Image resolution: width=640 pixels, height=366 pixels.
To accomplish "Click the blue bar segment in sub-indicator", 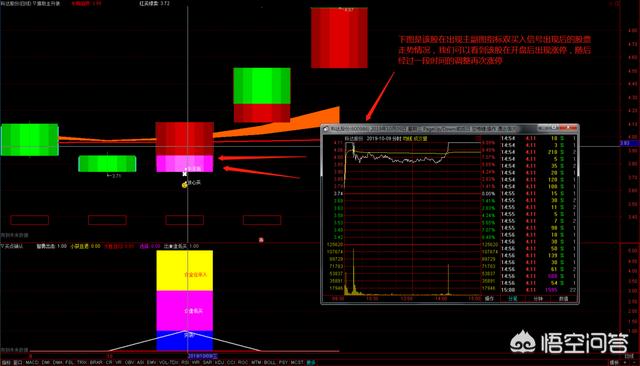I will tap(184, 341).
